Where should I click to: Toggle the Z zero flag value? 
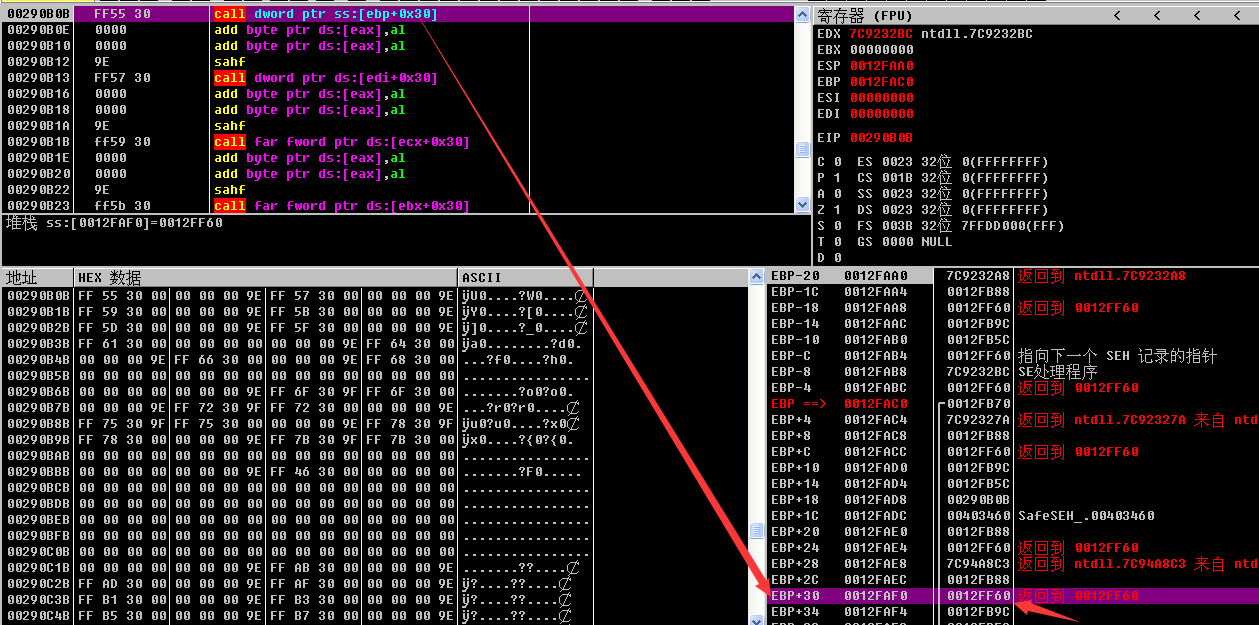coord(837,210)
